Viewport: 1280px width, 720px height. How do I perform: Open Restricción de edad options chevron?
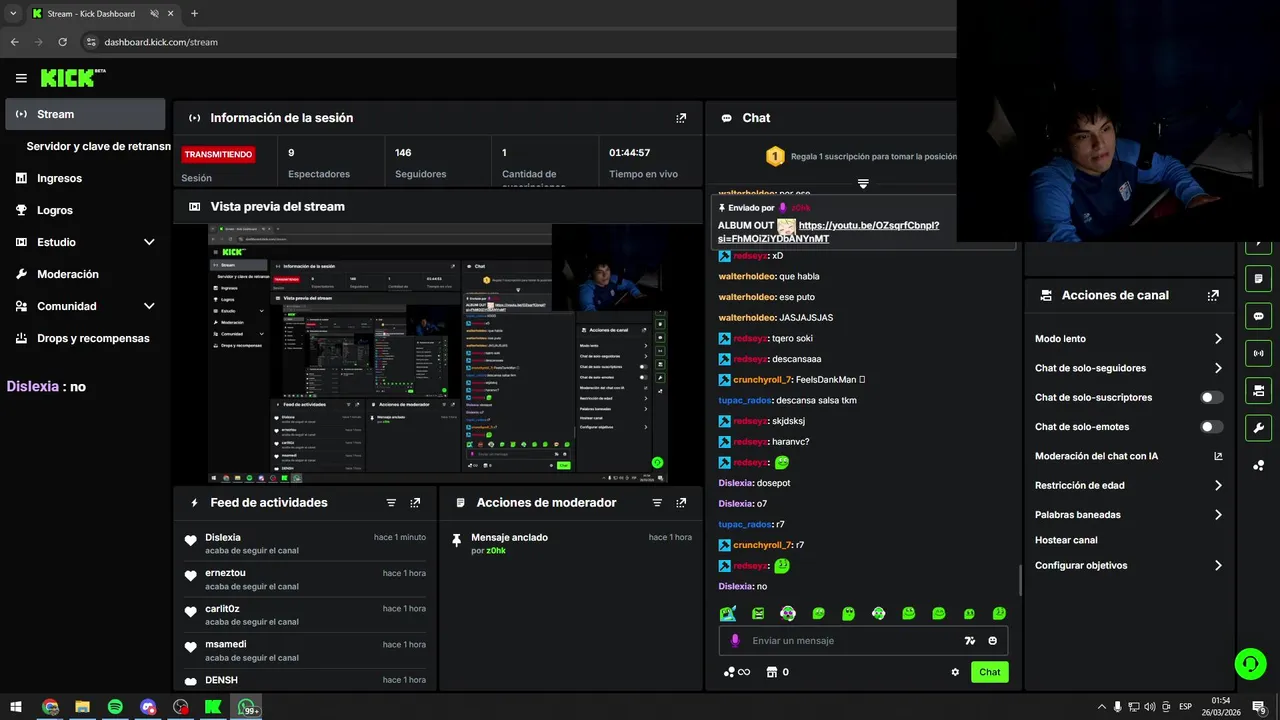tap(1218, 485)
